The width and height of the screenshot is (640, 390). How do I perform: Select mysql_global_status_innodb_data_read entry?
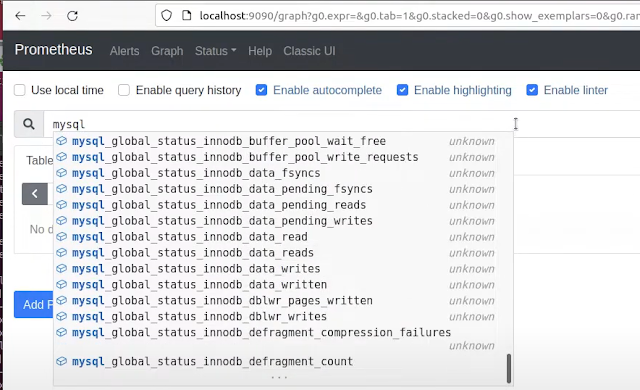(x=283, y=237)
